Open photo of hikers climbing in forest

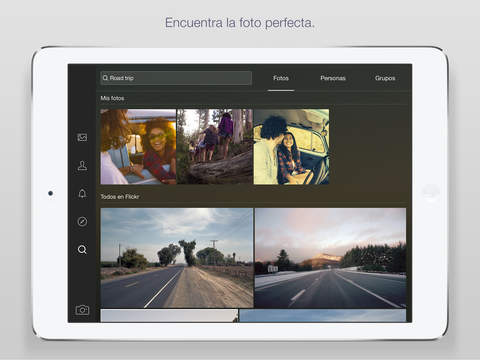215,147
